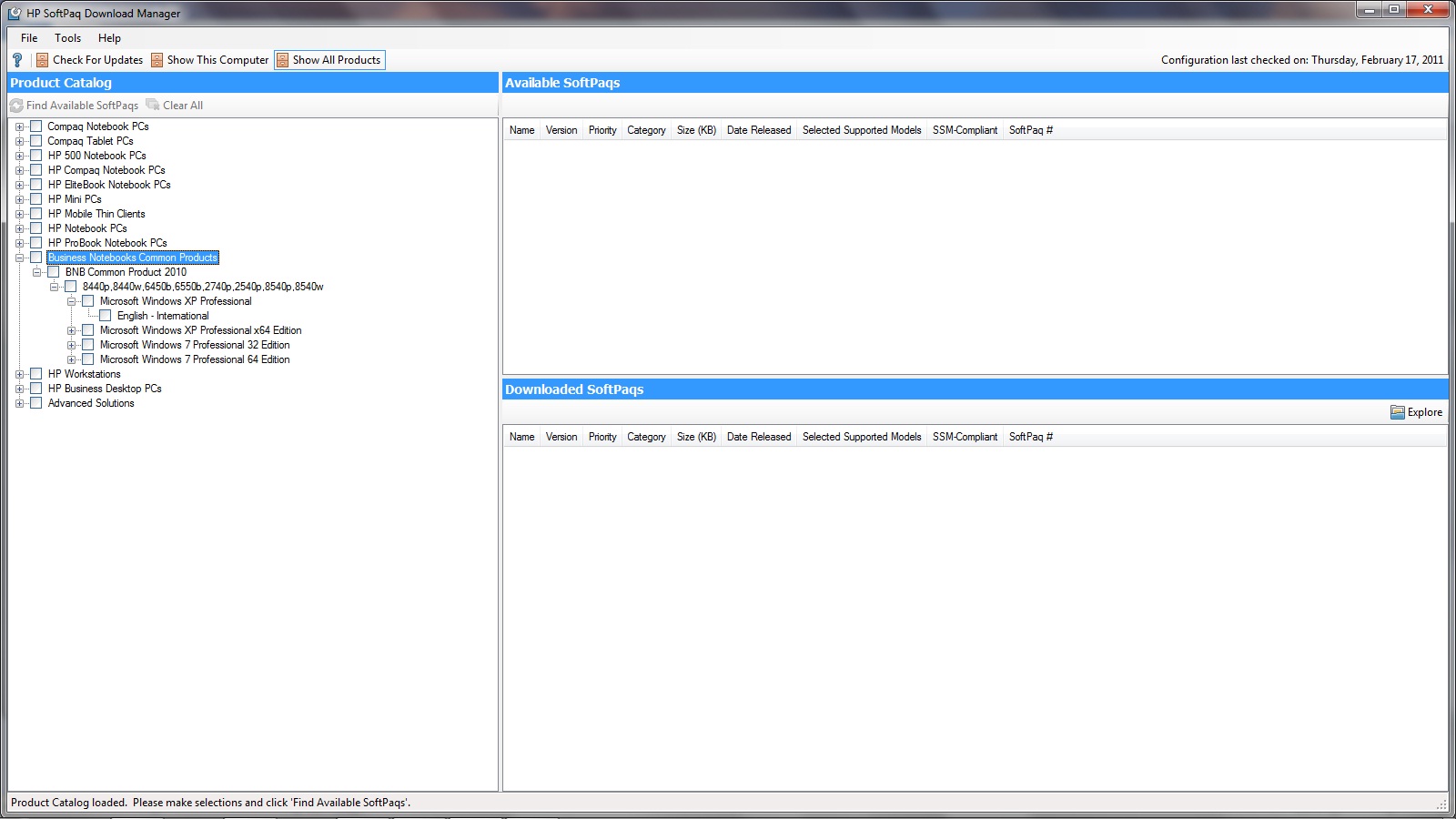Sort Available SoftPaqs by Version column
1456x819 pixels.
[x=561, y=130]
